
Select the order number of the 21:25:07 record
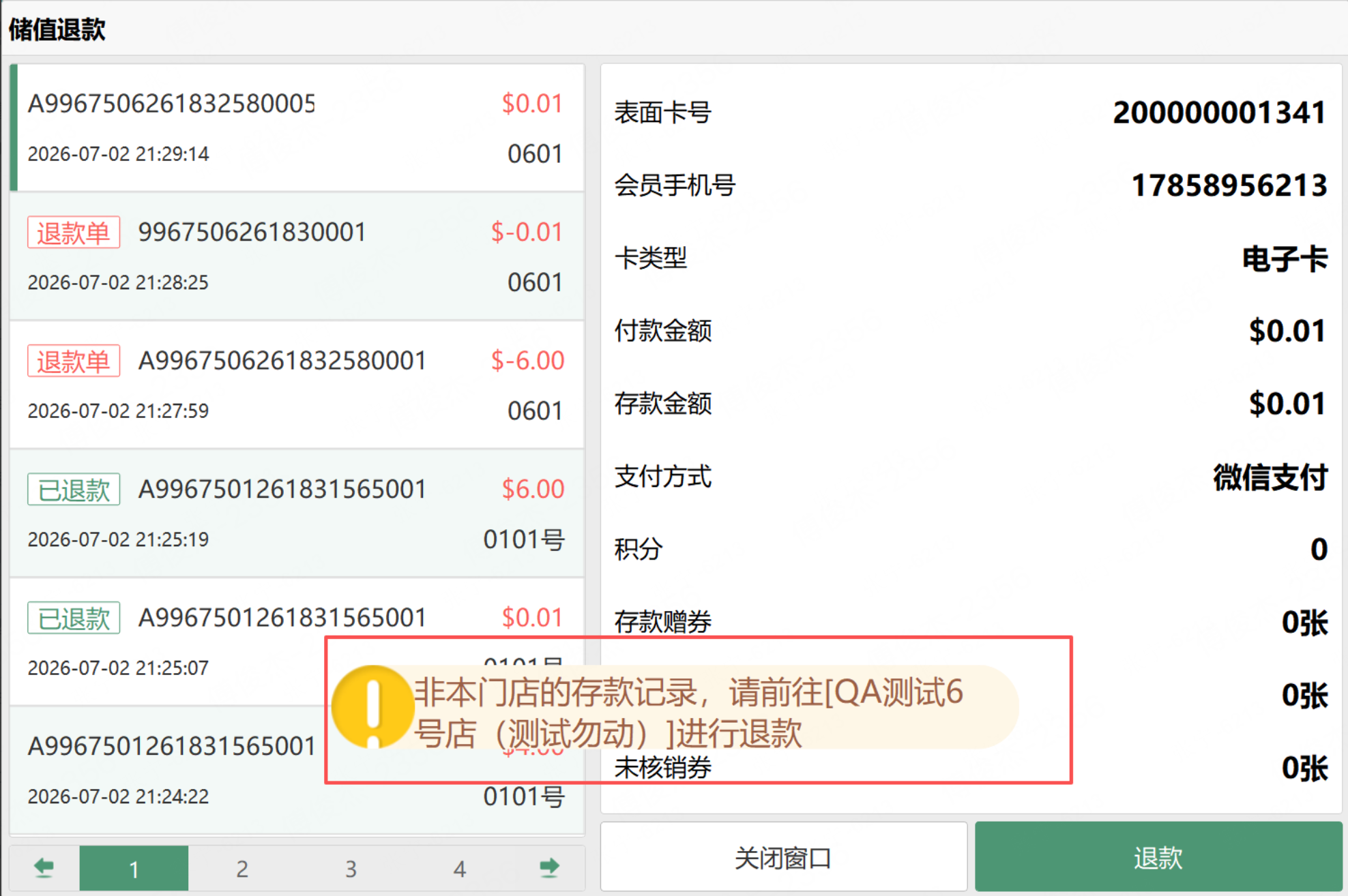[x=282, y=617]
